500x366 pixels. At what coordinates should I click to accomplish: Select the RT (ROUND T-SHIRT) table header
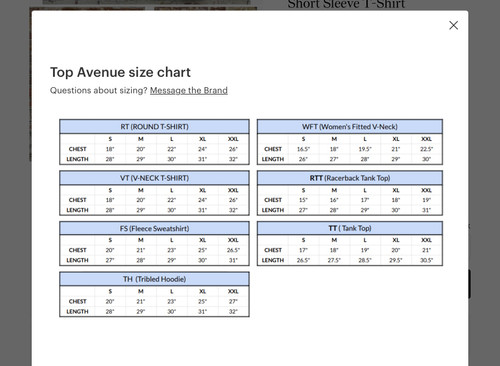[154, 127]
